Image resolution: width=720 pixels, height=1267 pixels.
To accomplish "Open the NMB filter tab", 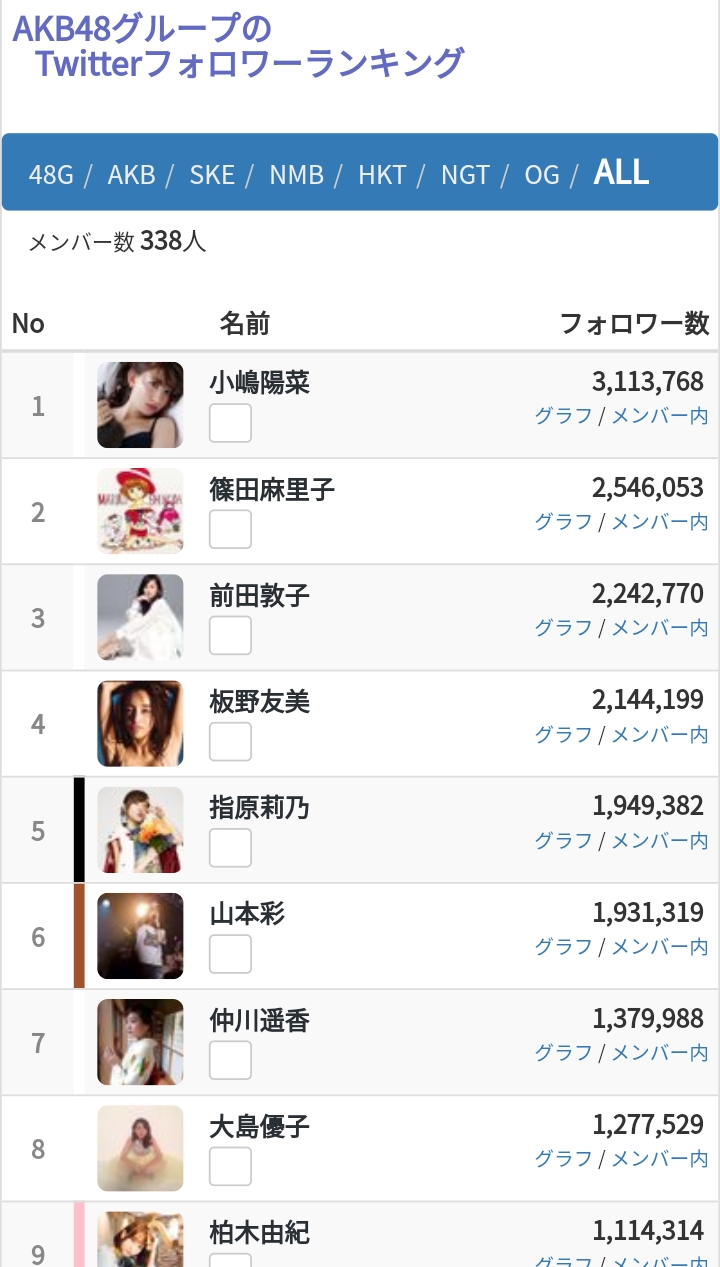I will click(297, 175).
